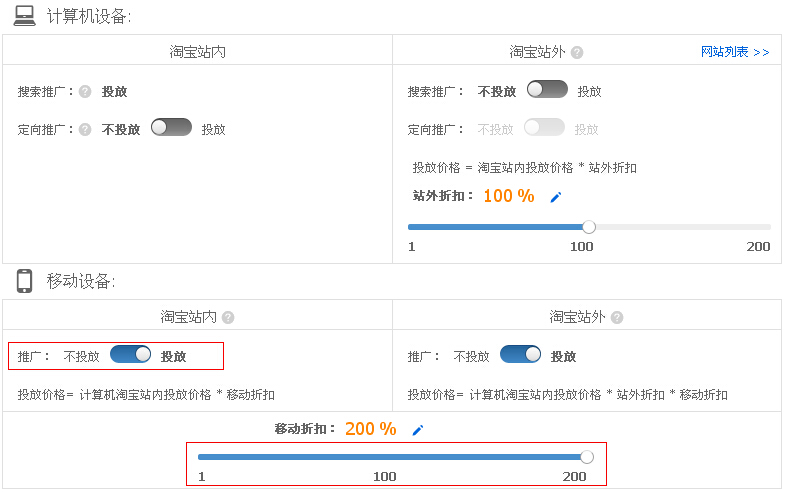Click 投放 label next to mobile 淘宝站外 switch

click(x=563, y=356)
